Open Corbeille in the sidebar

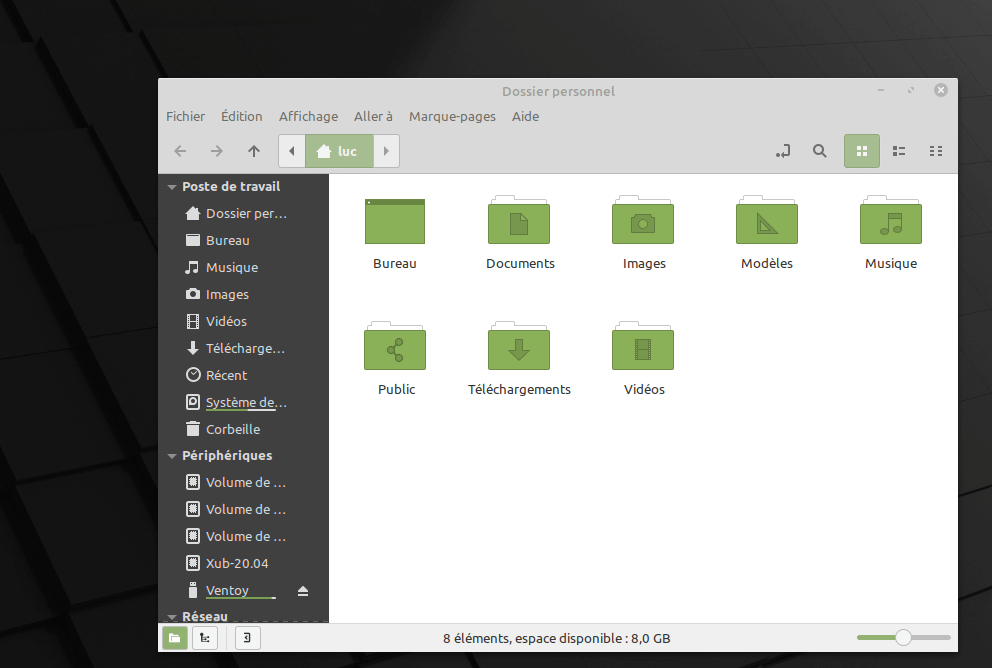(232, 429)
